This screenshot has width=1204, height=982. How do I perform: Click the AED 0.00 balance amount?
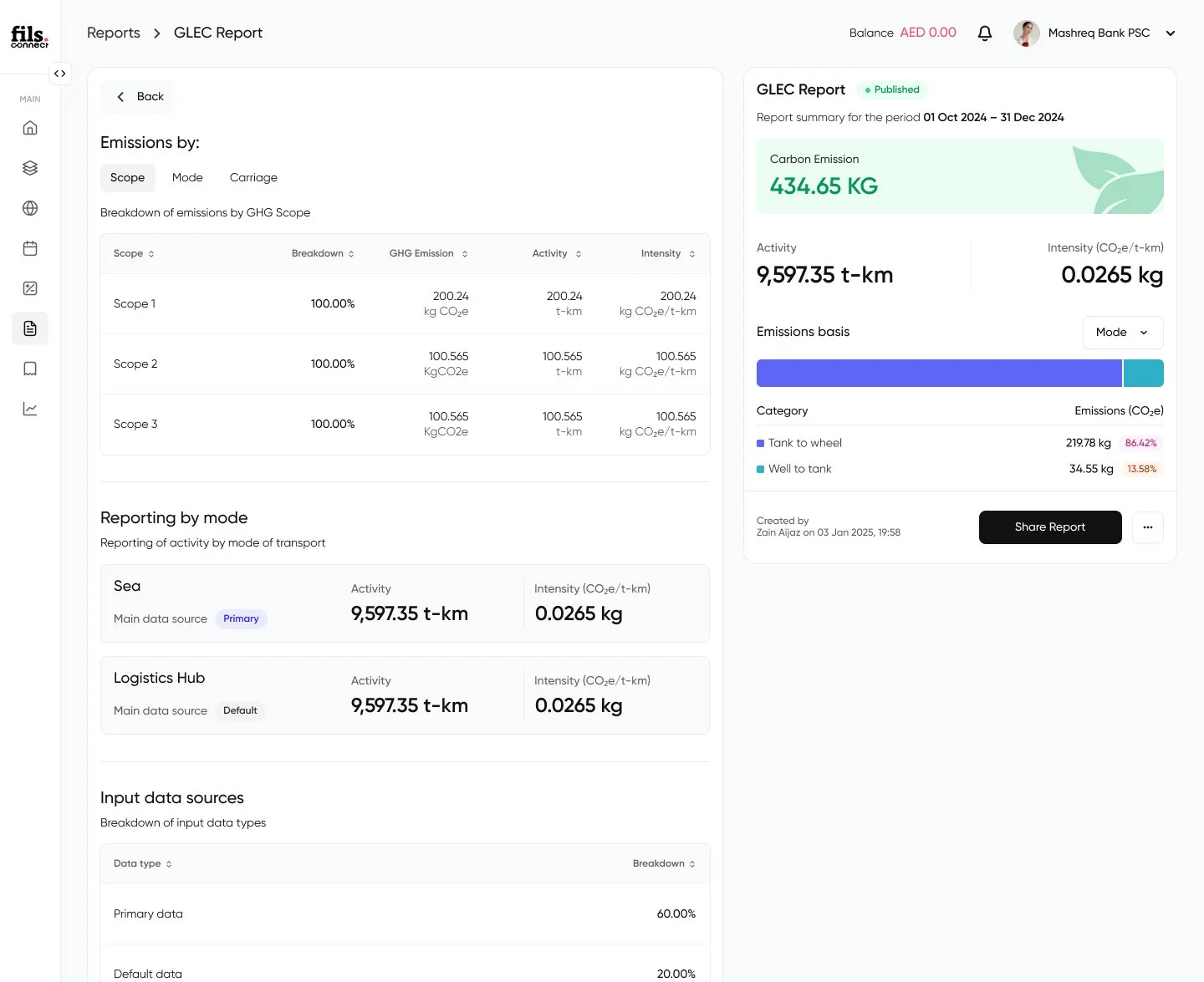coord(928,33)
